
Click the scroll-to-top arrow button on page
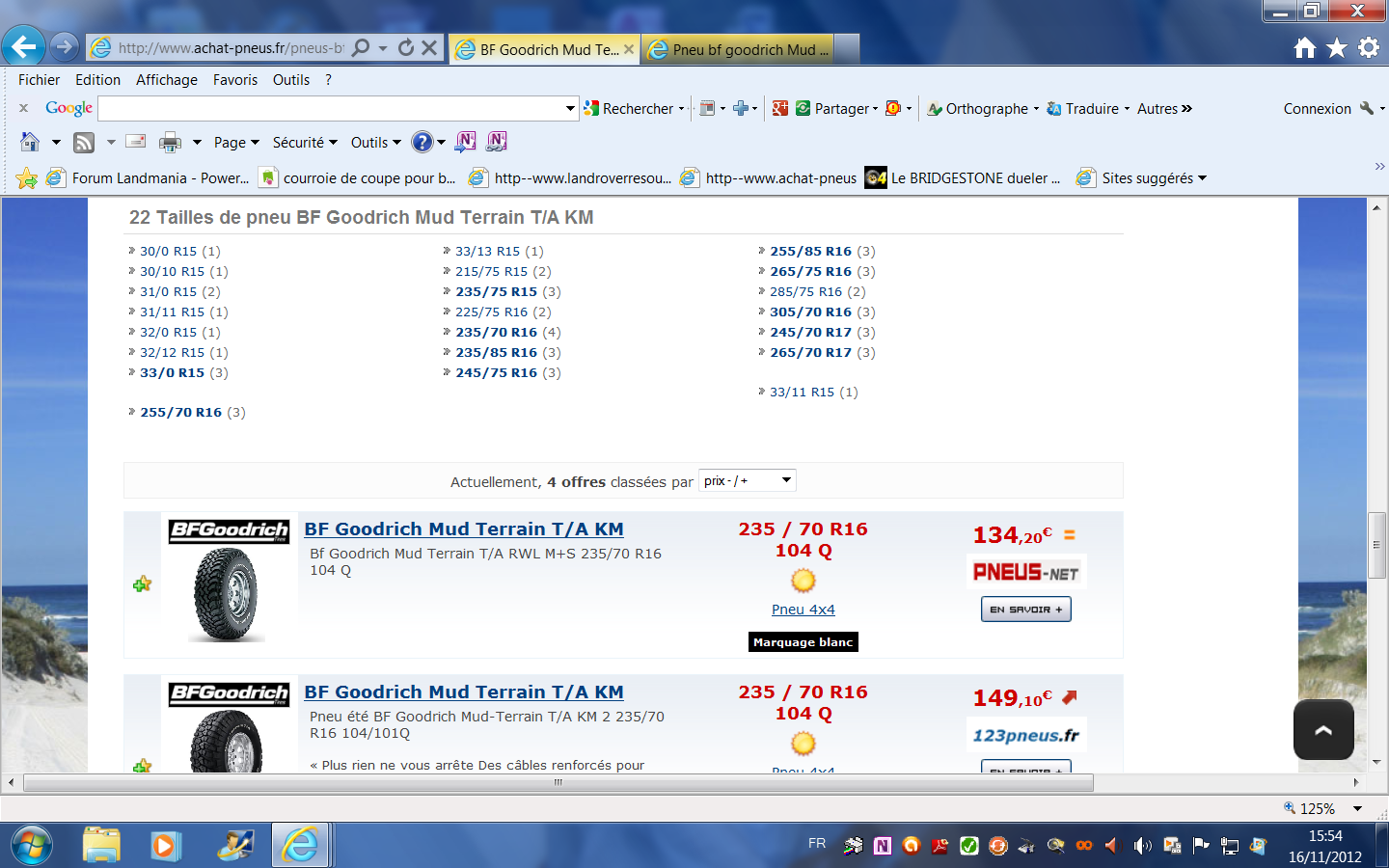pos(1322,730)
